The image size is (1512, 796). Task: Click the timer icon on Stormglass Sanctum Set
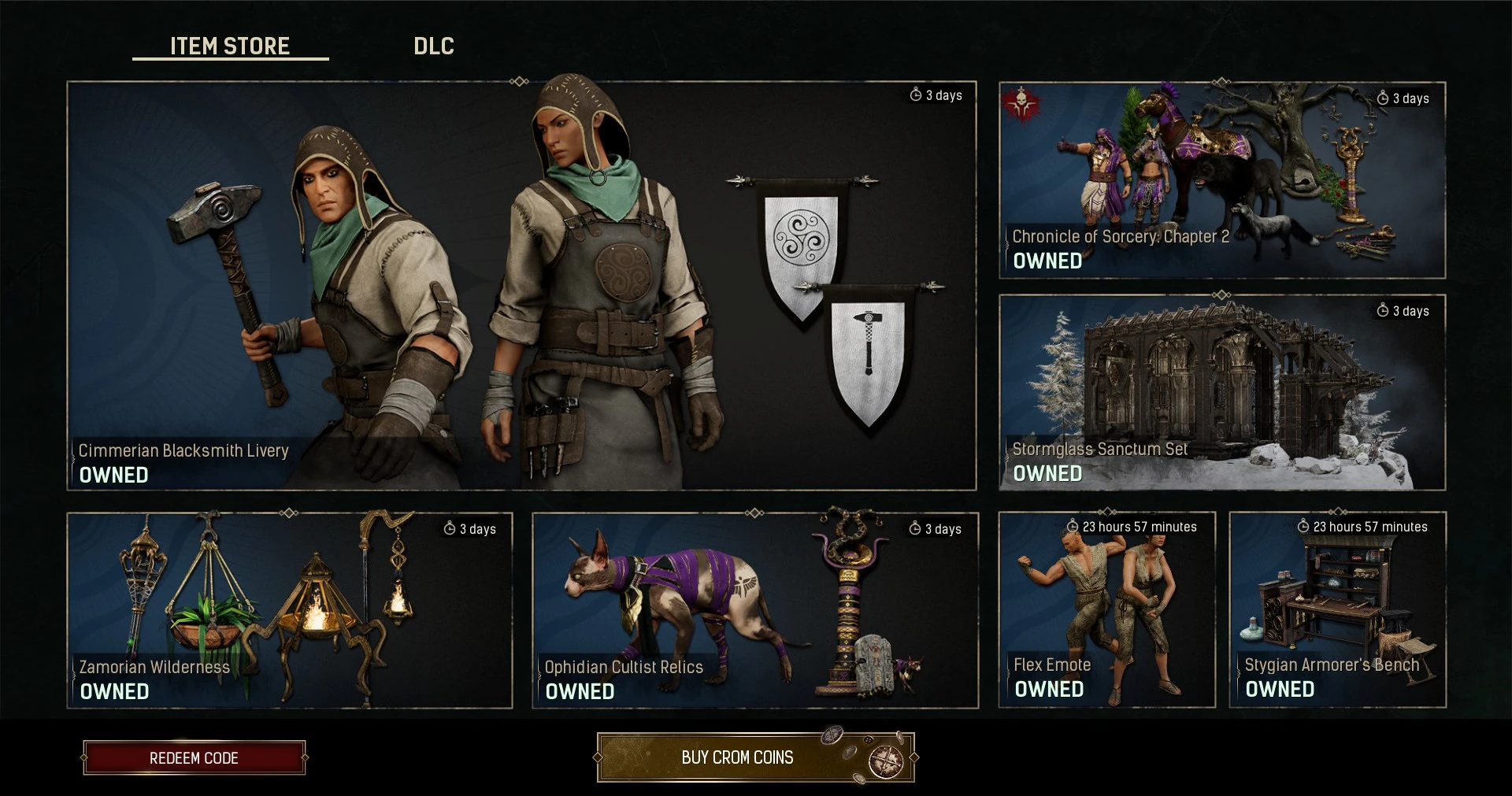tap(1382, 310)
